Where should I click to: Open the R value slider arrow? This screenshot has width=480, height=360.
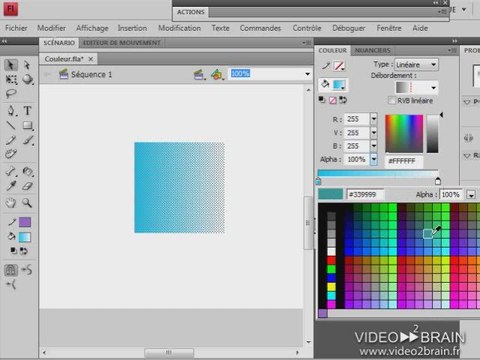[x=374, y=119]
